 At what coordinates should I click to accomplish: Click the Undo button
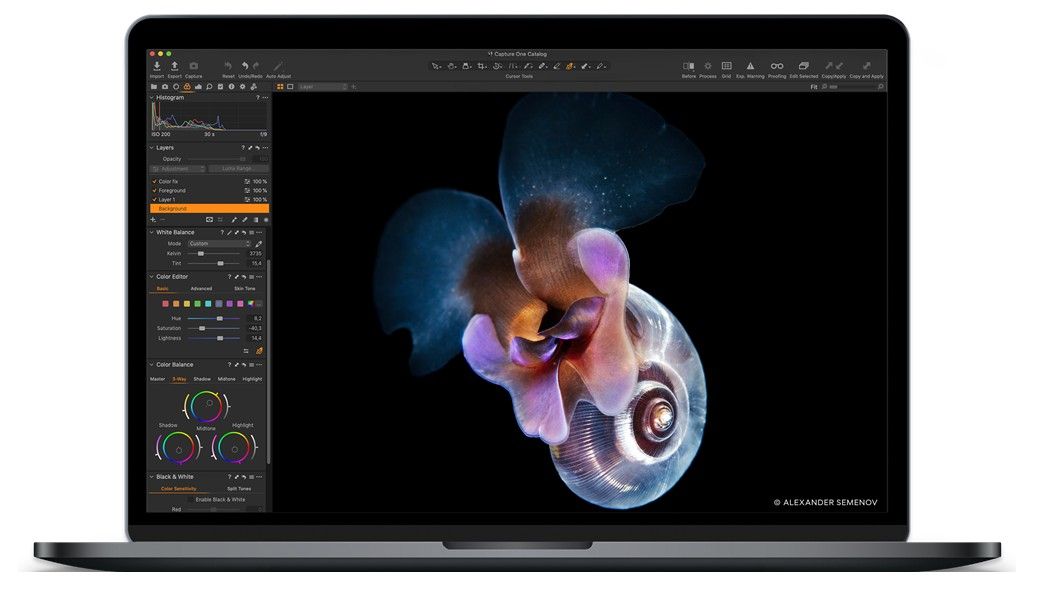(246, 64)
